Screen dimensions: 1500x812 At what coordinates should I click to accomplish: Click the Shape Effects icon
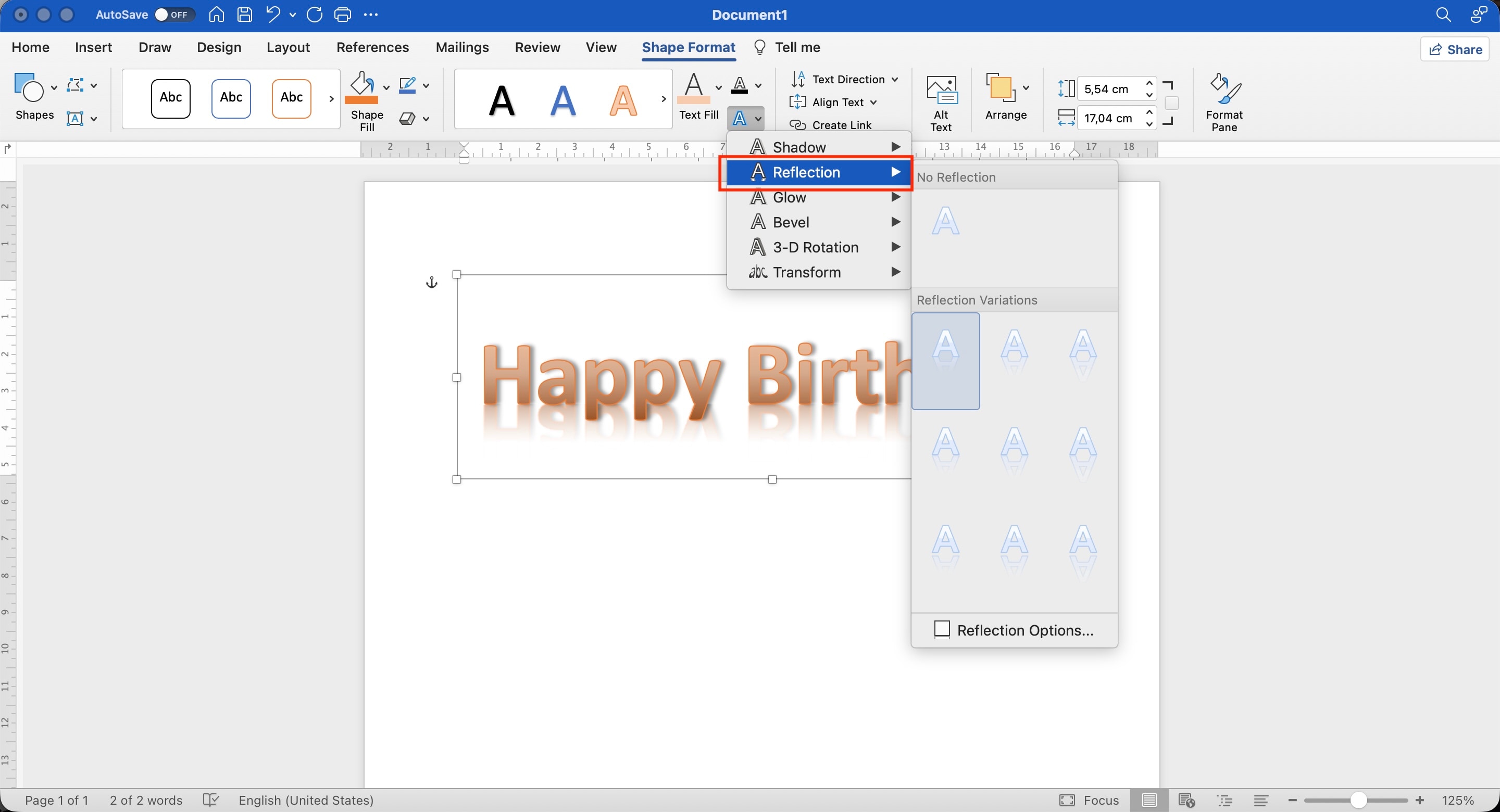tap(408, 119)
